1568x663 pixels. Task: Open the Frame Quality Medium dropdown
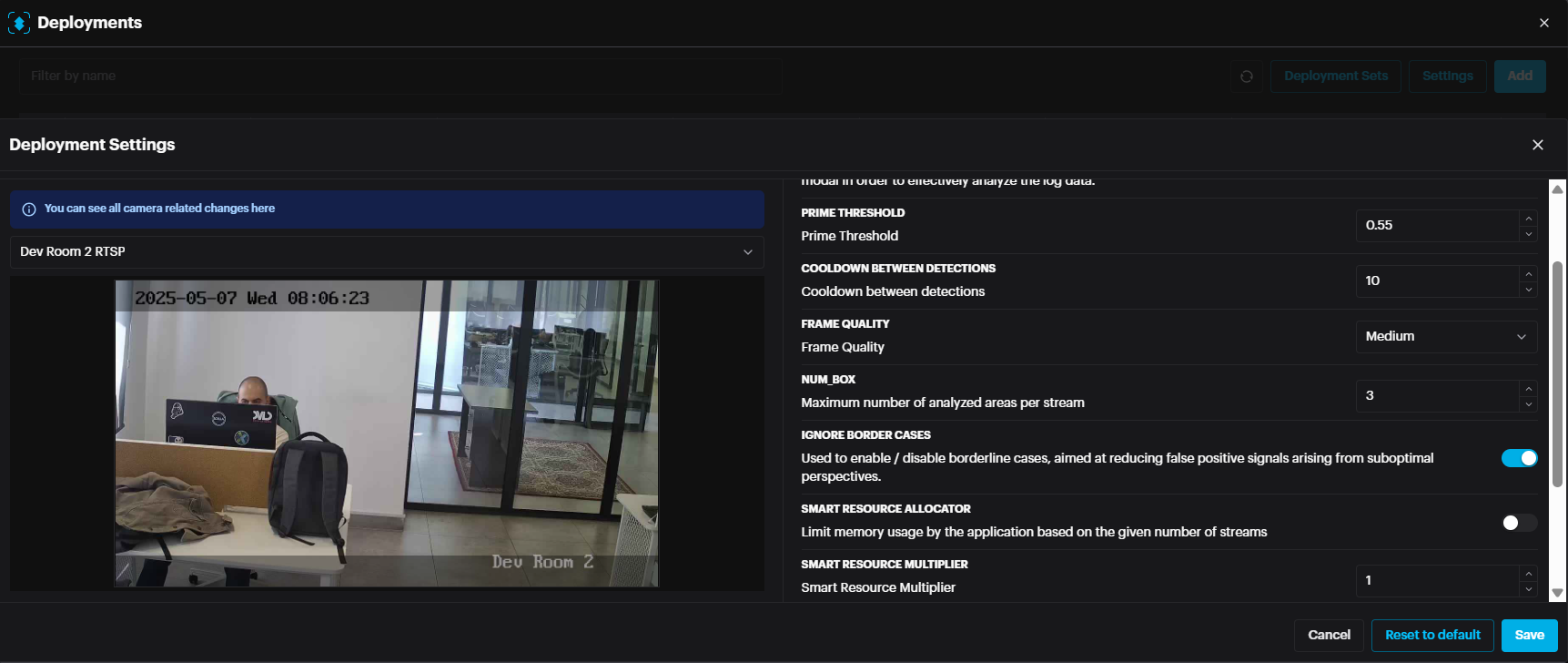pos(1445,337)
